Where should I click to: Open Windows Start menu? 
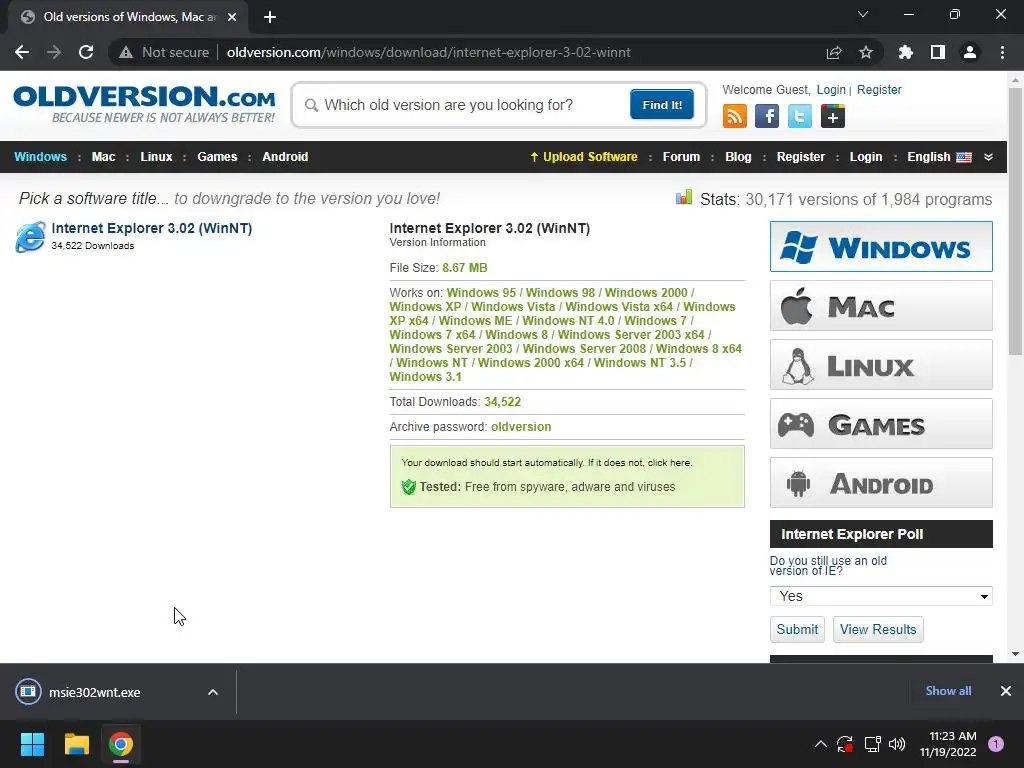(32, 744)
